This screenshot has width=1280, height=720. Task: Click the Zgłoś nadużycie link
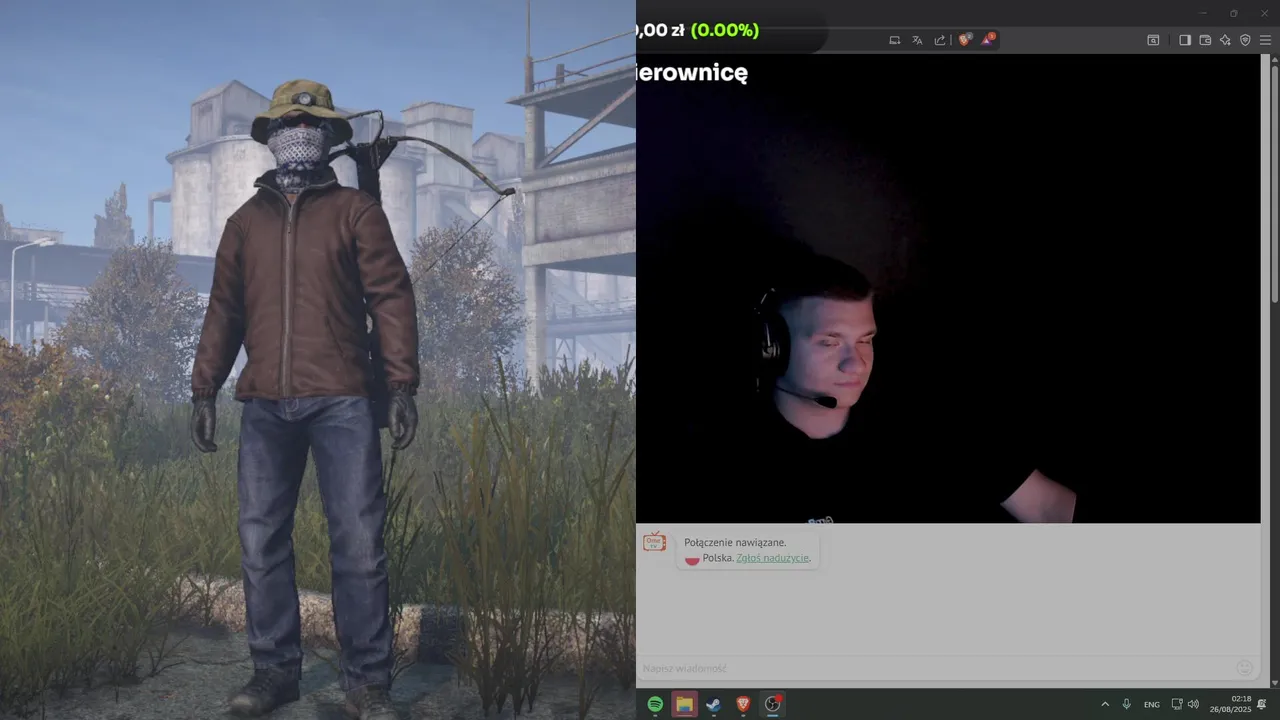(772, 558)
